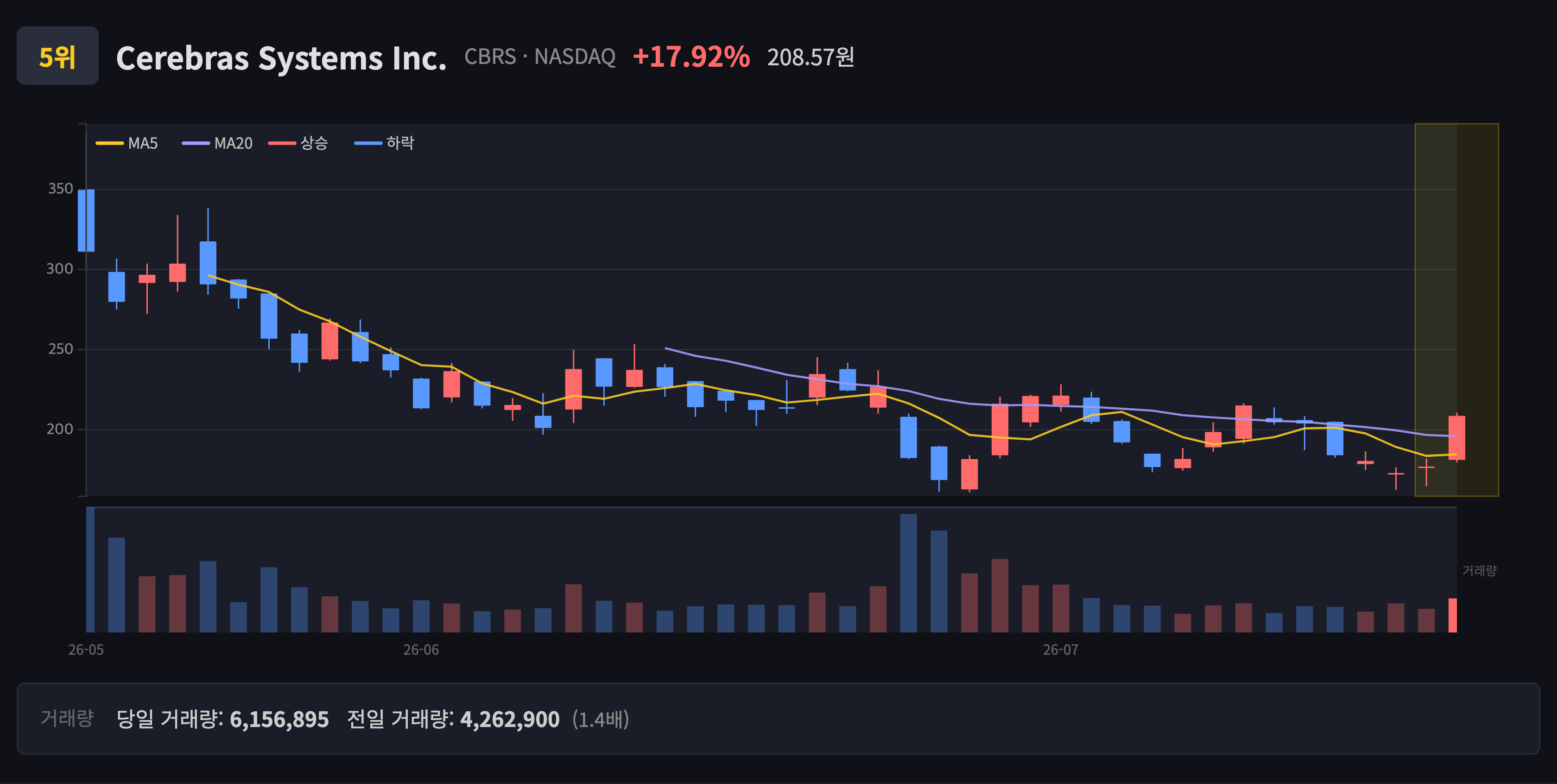
Task: Click the latest red candlestick in highlighted zone
Action: (1456, 437)
